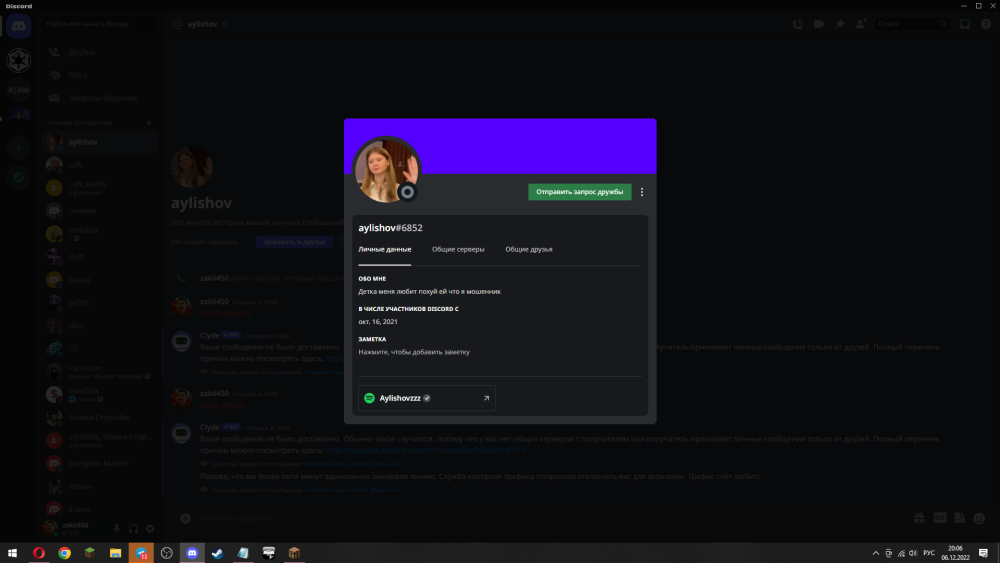Open the DM with Dungeon Master

tap(99, 463)
